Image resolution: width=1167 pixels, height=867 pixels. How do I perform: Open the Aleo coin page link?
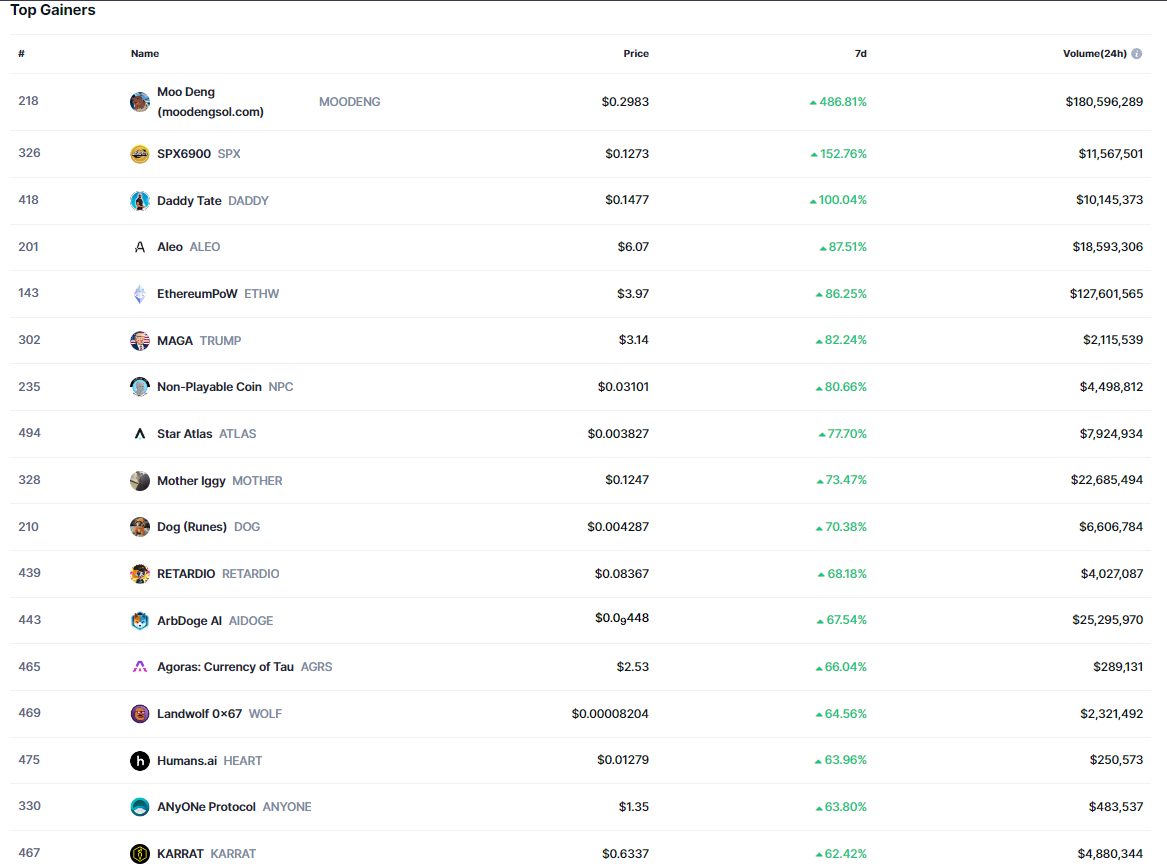tap(170, 247)
